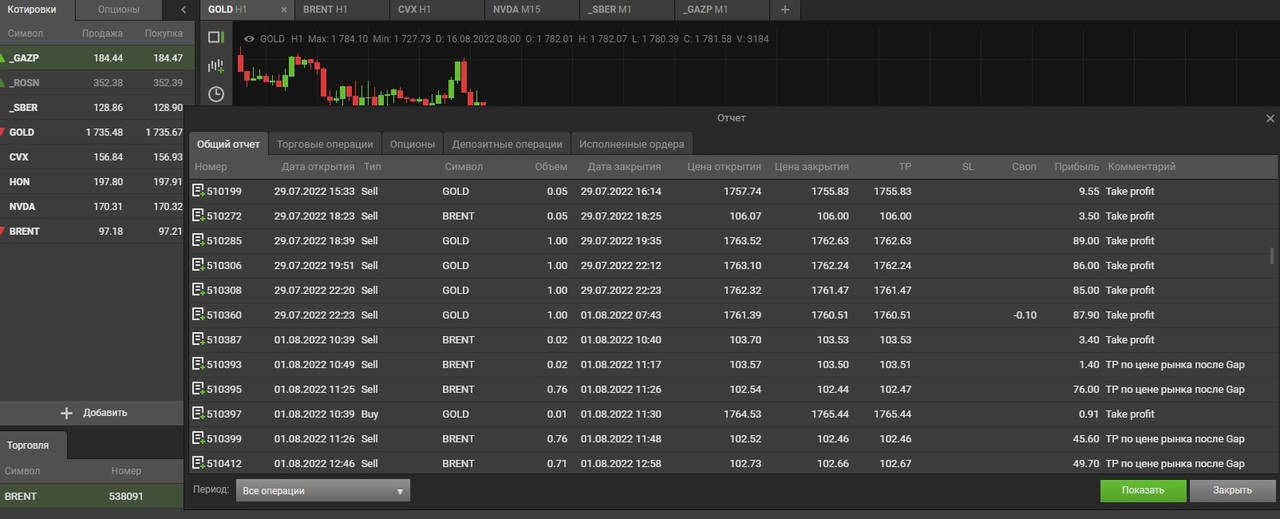1280x519 pixels.
Task: Open the report's Опционы tab
Action: pos(412,144)
